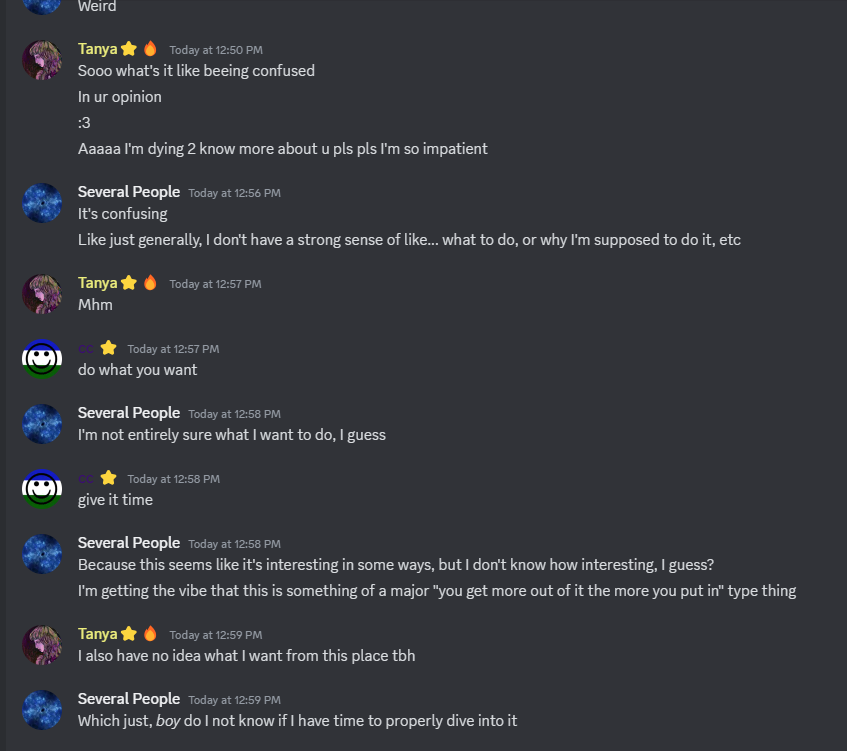Click the star badge above "give it time"
Viewport: 847px width, 751px height.
coord(109,478)
